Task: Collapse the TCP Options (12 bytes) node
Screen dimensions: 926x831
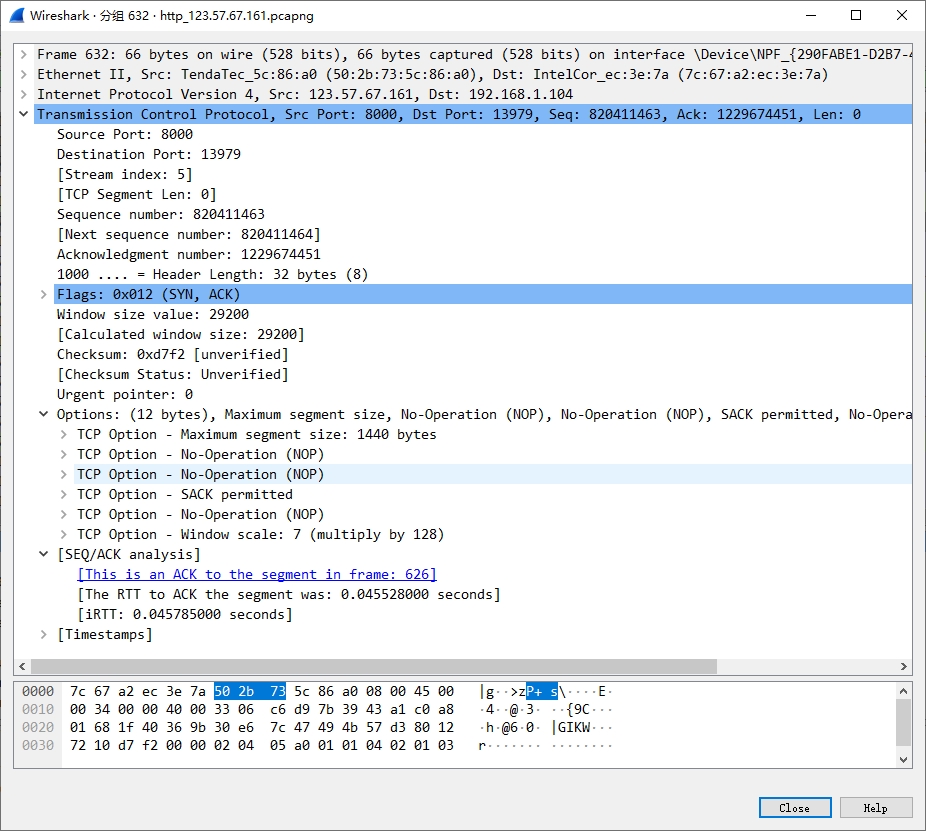Action: pyautogui.click(x=43, y=414)
